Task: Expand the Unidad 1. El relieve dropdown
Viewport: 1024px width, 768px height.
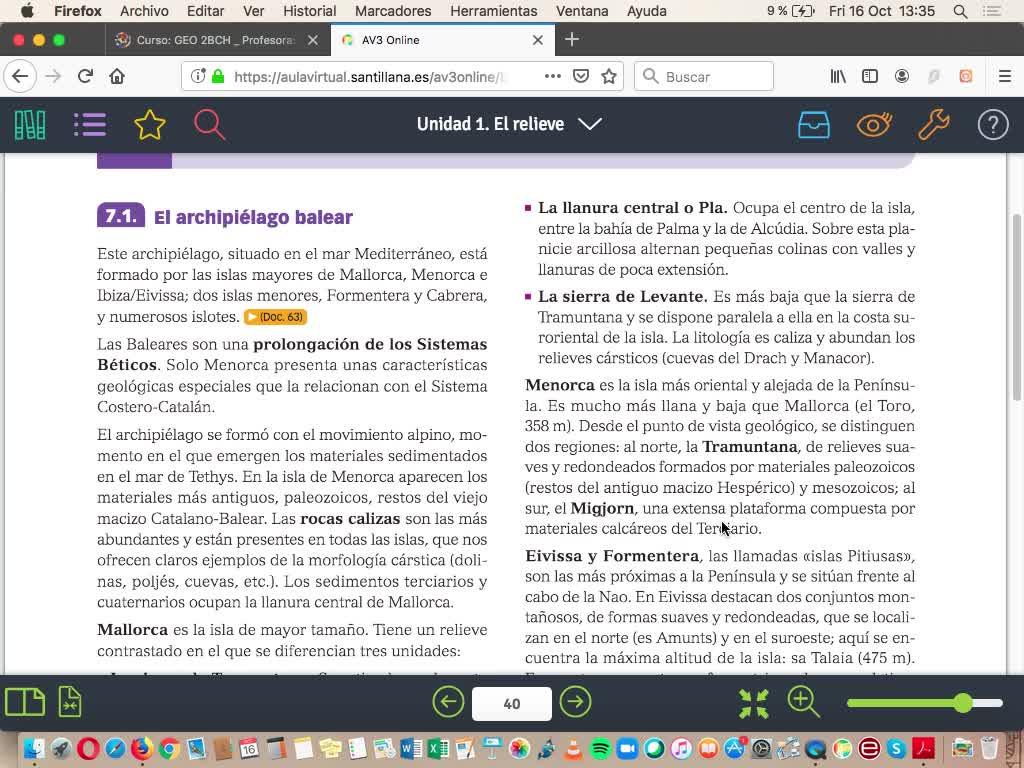Action: coord(590,124)
